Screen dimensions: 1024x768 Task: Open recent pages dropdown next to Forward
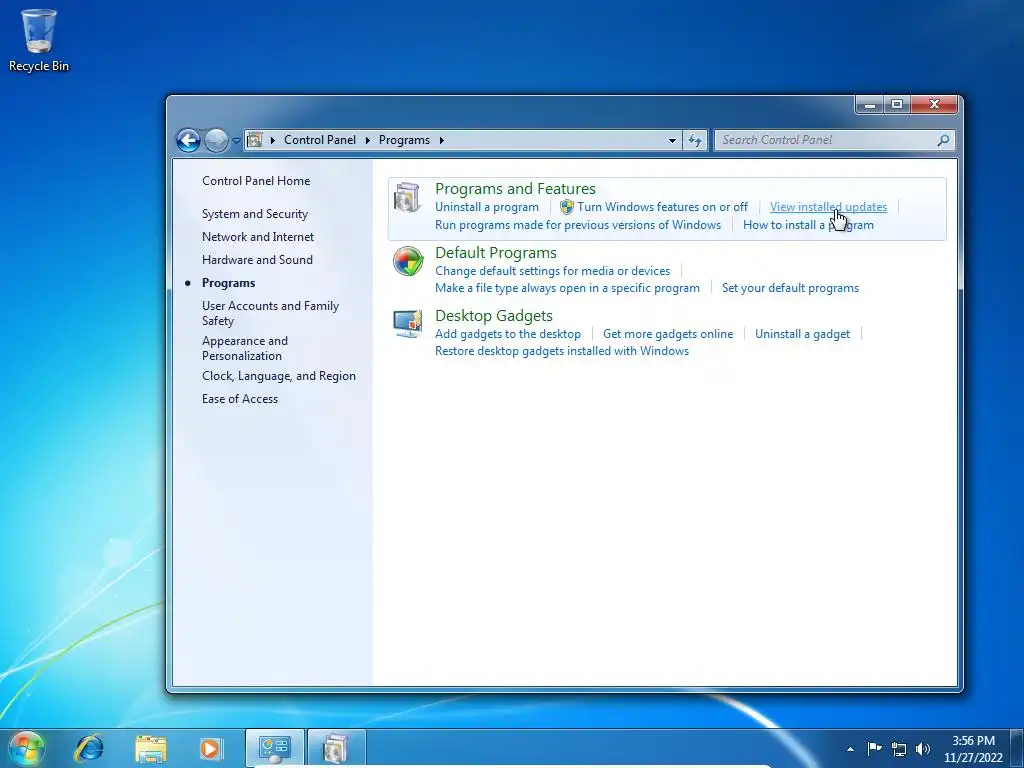click(x=236, y=140)
